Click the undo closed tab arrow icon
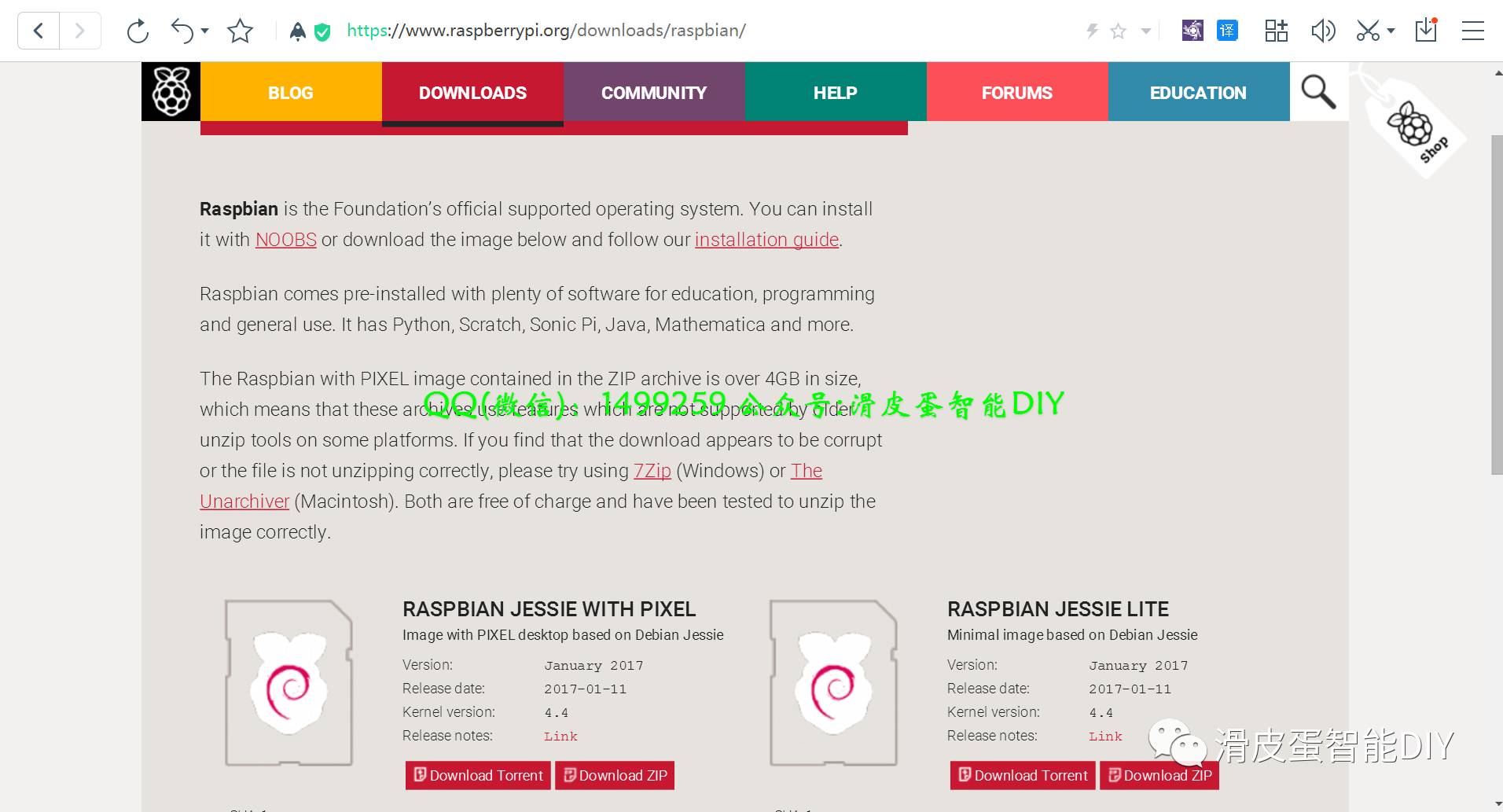The width and height of the screenshot is (1503, 812). pyautogui.click(x=182, y=31)
